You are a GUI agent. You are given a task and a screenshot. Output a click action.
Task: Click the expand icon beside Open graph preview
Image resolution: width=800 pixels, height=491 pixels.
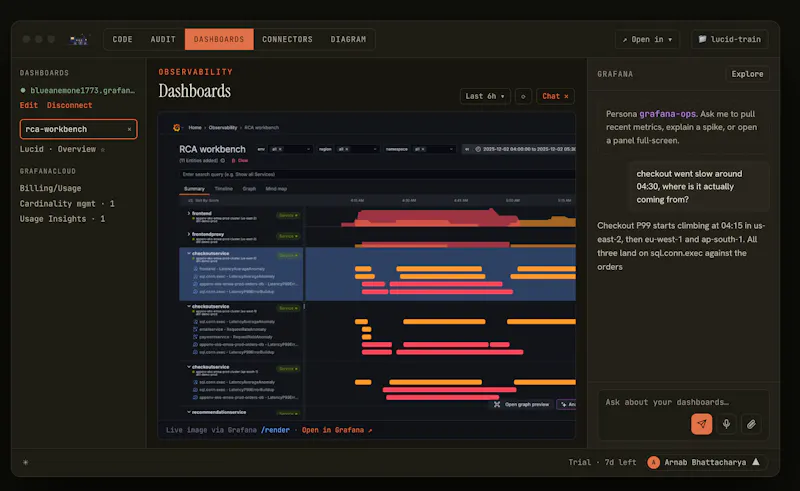pyautogui.click(x=497, y=404)
